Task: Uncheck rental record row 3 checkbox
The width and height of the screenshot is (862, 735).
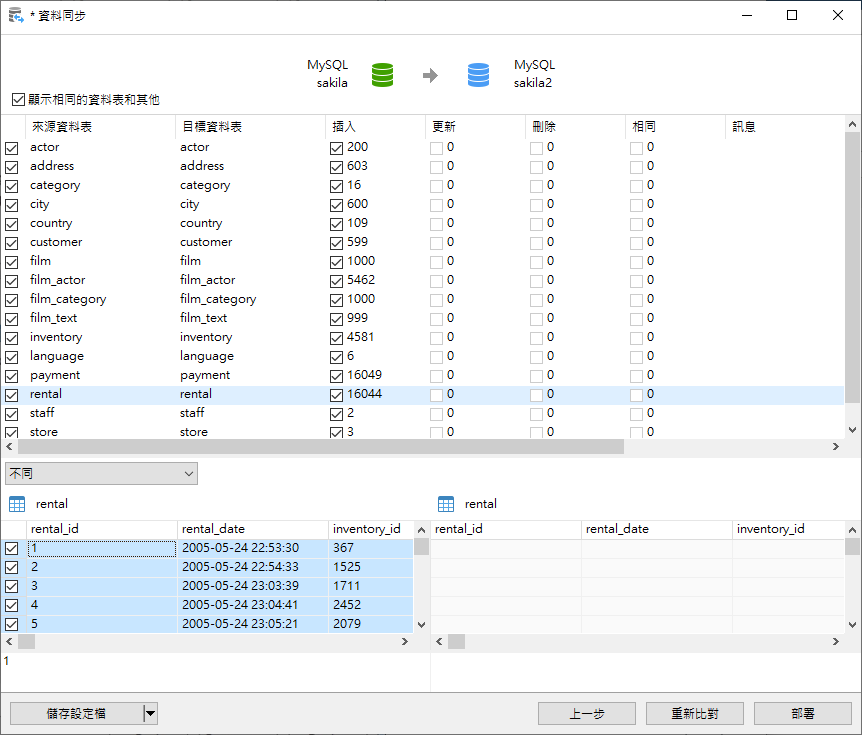Action: 12,586
